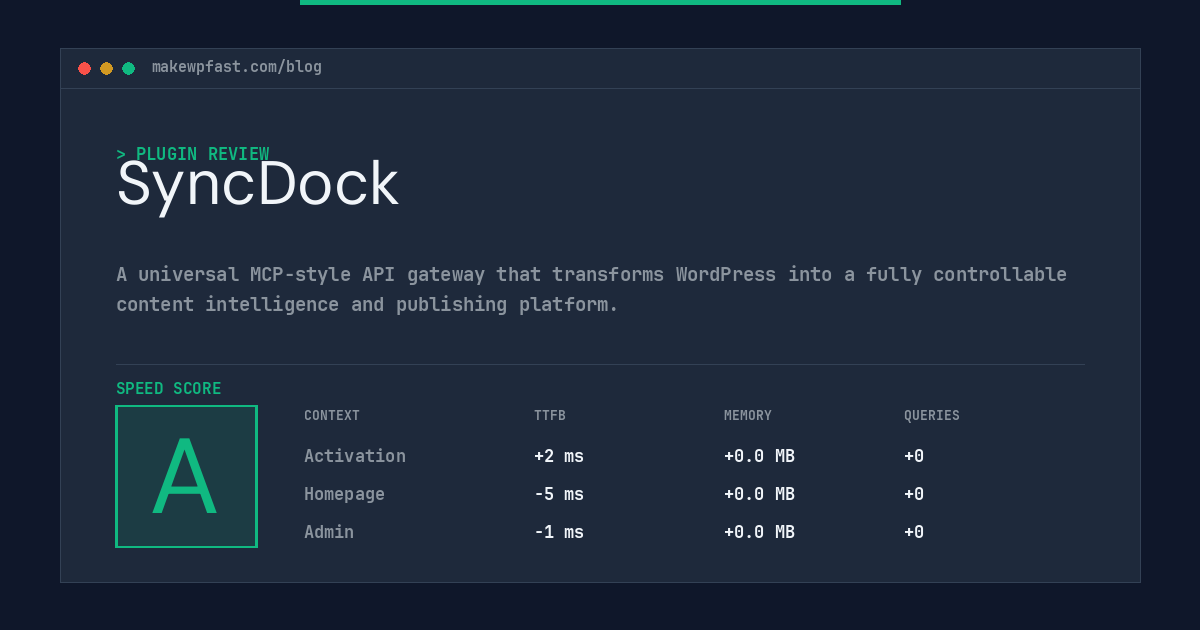Click the MEMORY column header
Viewport: 1200px width, 630px height.
pos(748,416)
